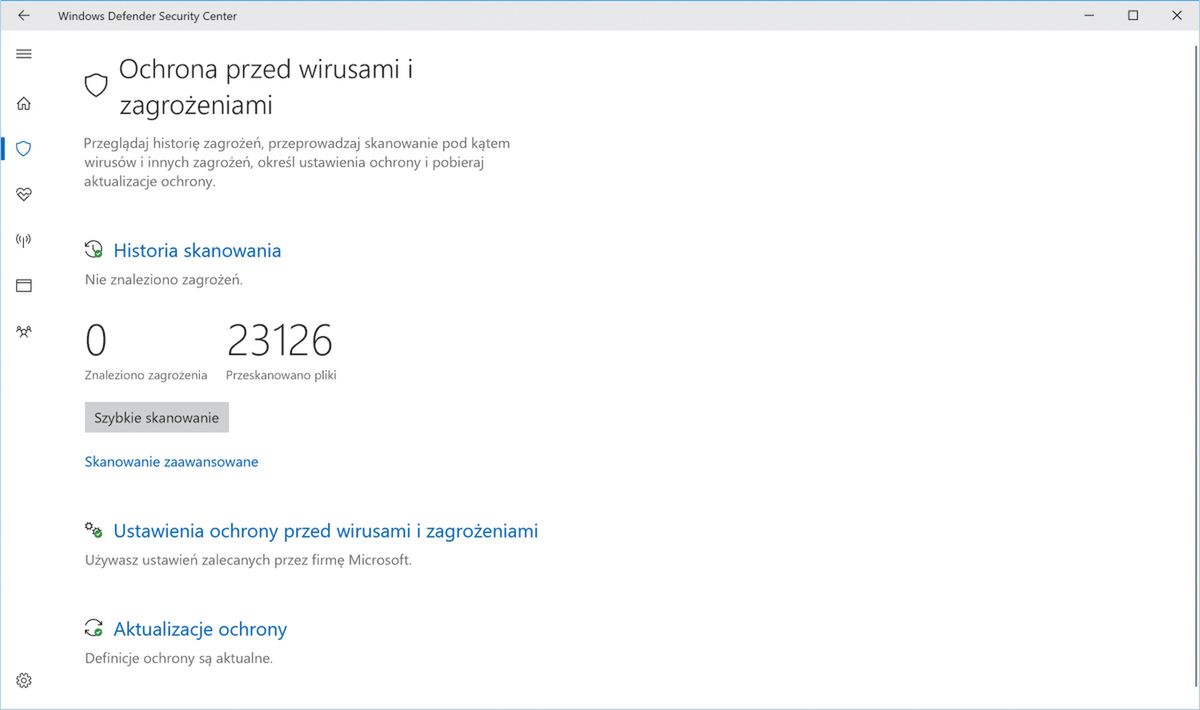Screen dimensions: 1200x710
Task: Open Skanowanie zaawansowane link
Action: coord(172,462)
